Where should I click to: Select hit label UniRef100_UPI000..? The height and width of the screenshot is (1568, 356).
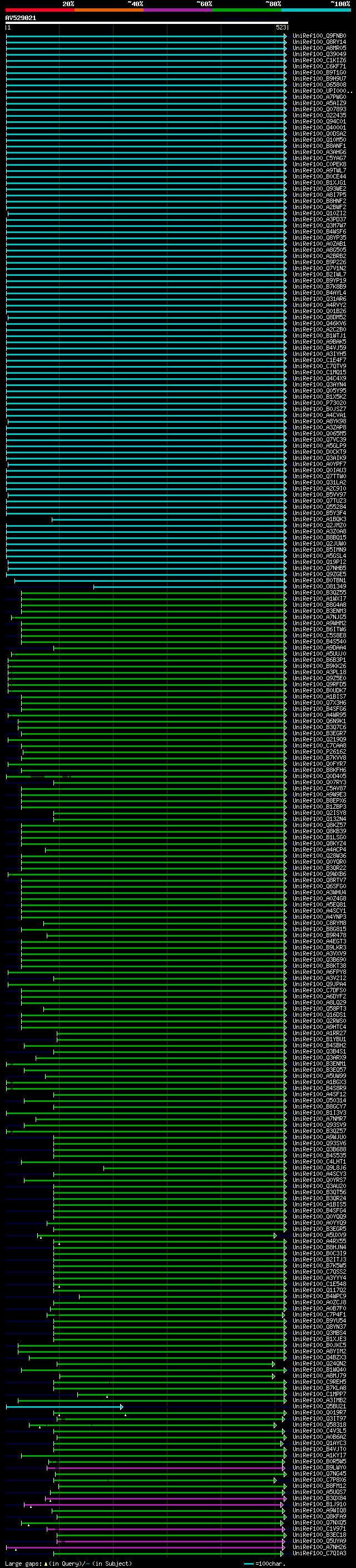click(323, 91)
